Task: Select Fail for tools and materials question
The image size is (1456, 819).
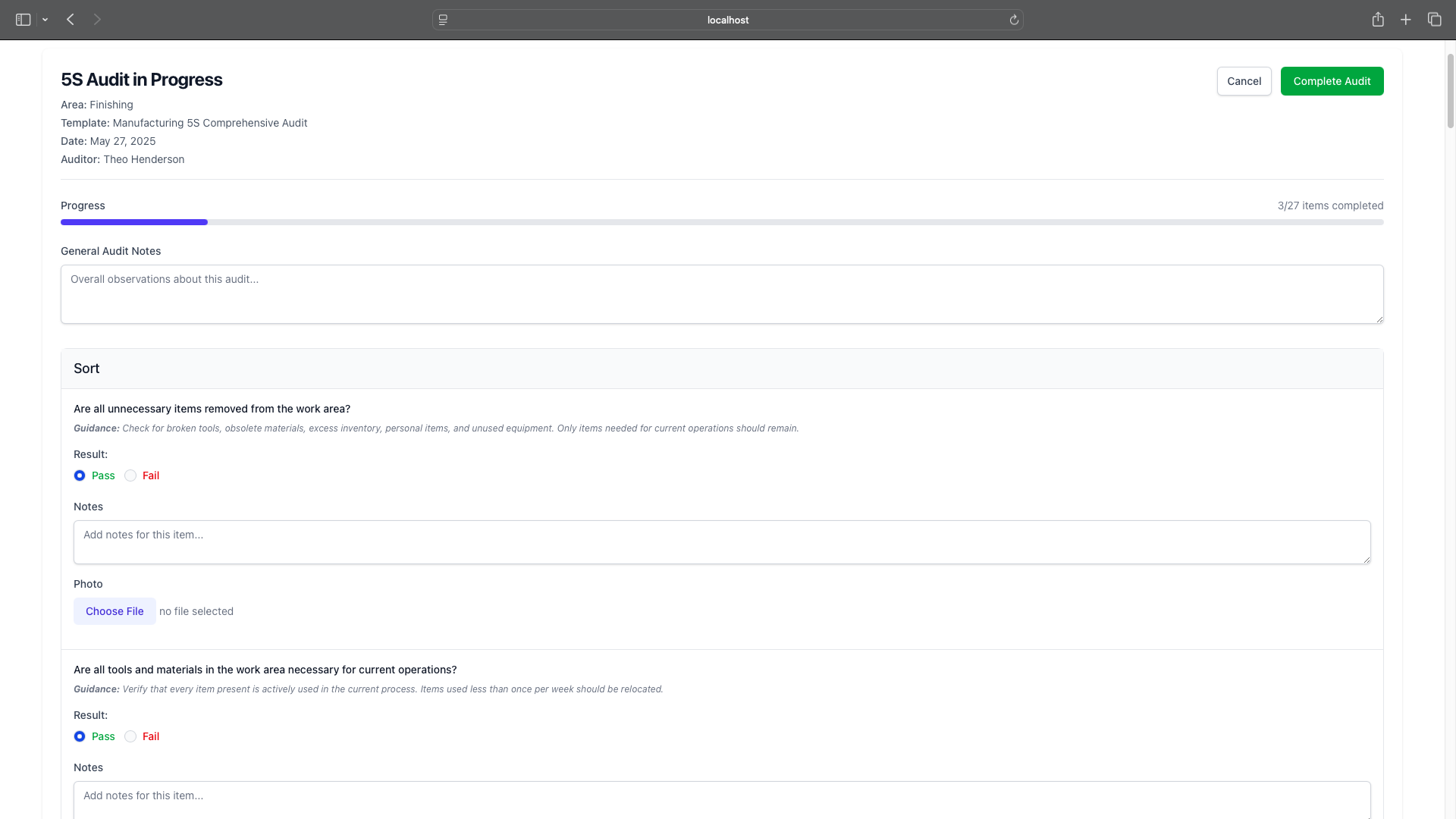Action: click(130, 736)
